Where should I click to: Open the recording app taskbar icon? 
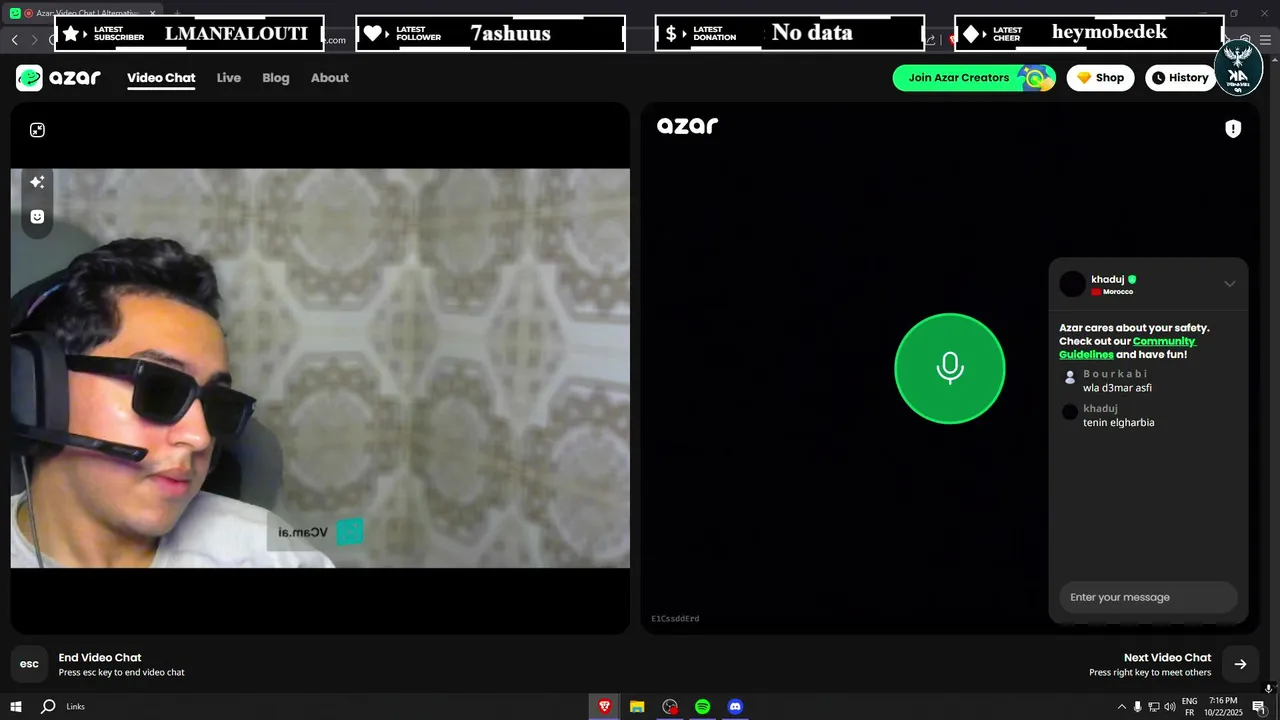(670, 706)
